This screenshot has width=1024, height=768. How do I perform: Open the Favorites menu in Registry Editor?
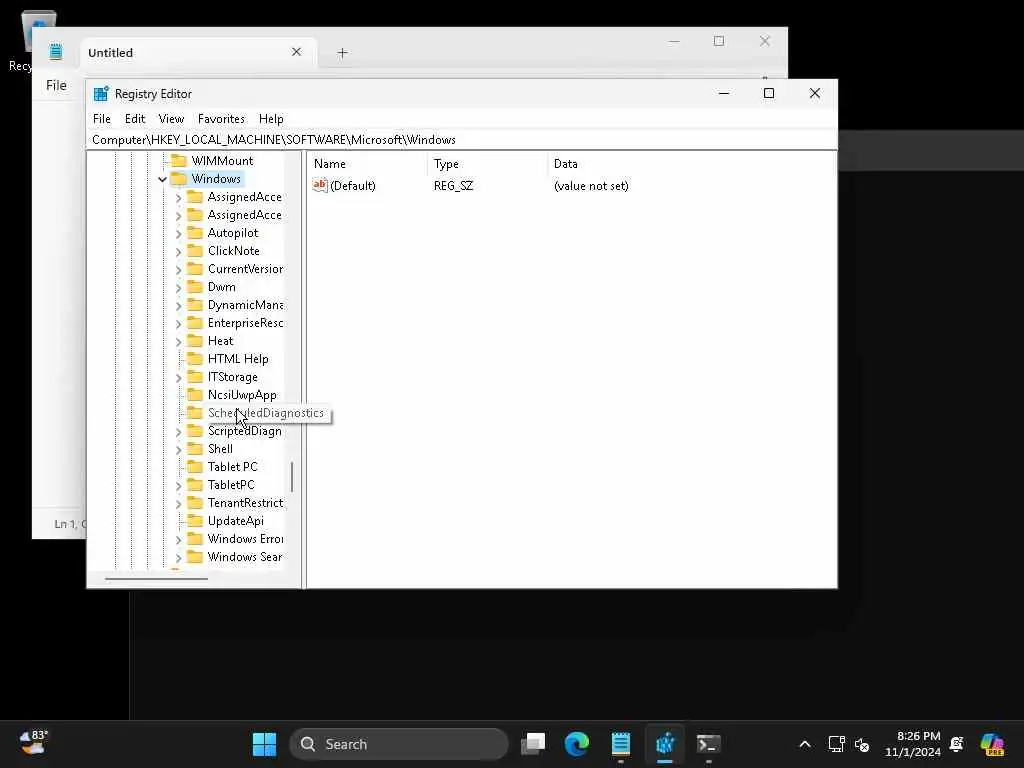221,119
